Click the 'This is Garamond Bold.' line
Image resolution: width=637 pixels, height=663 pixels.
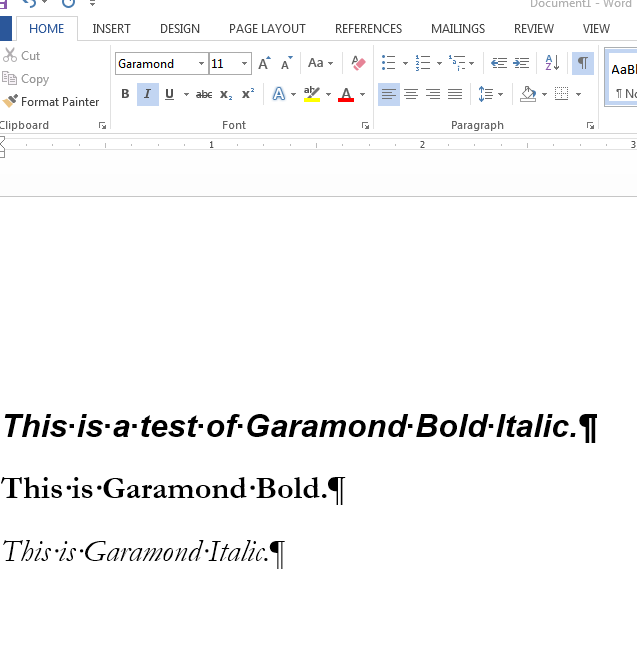point(172,489)
